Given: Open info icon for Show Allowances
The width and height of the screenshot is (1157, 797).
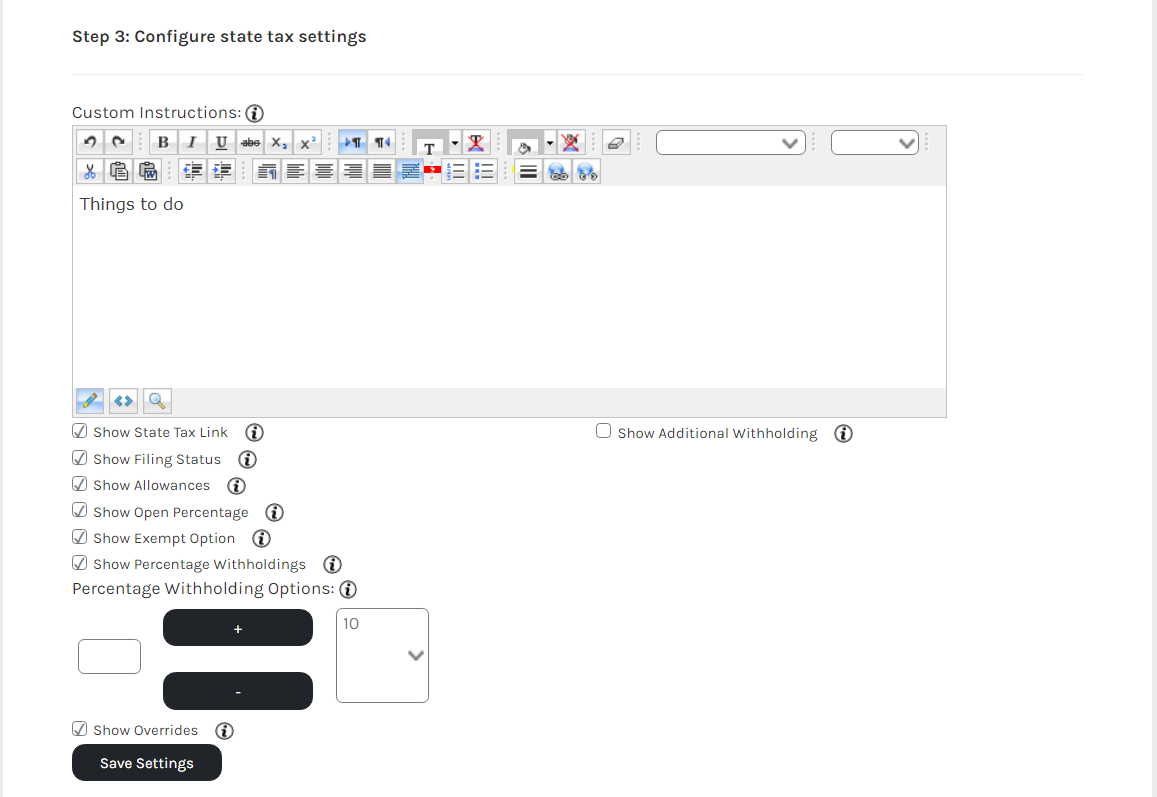Looking at the screenshot, I should click(x=236, y=486).
